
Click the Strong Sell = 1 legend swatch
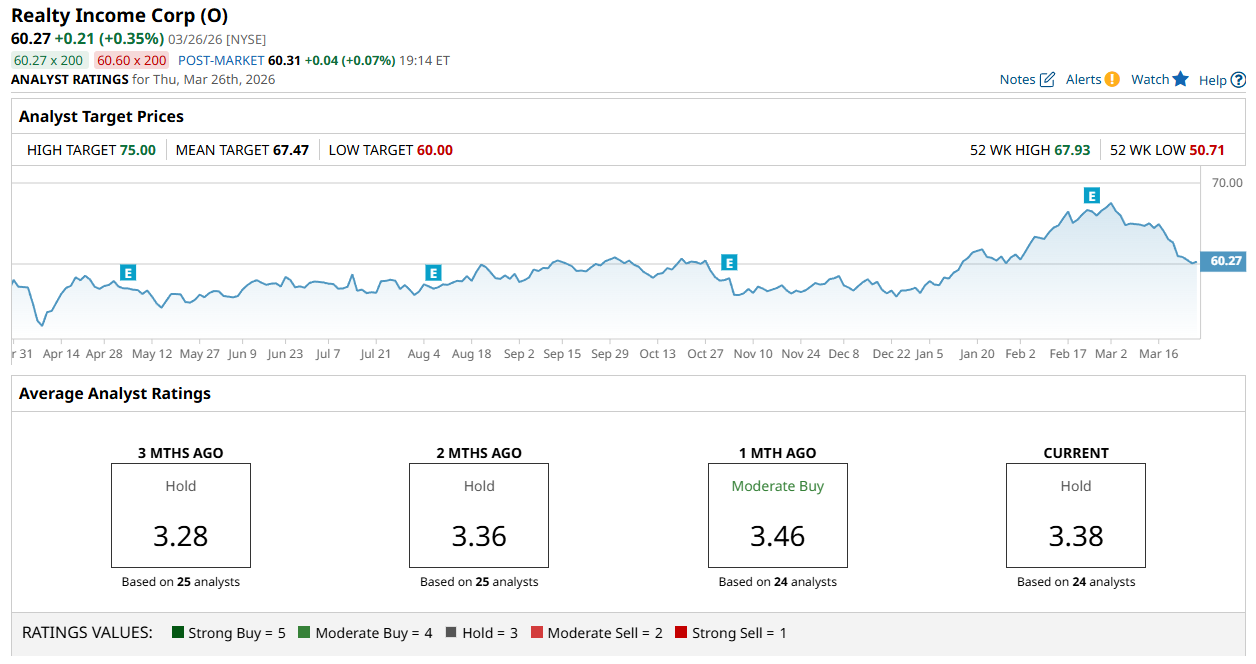(681, 633)
